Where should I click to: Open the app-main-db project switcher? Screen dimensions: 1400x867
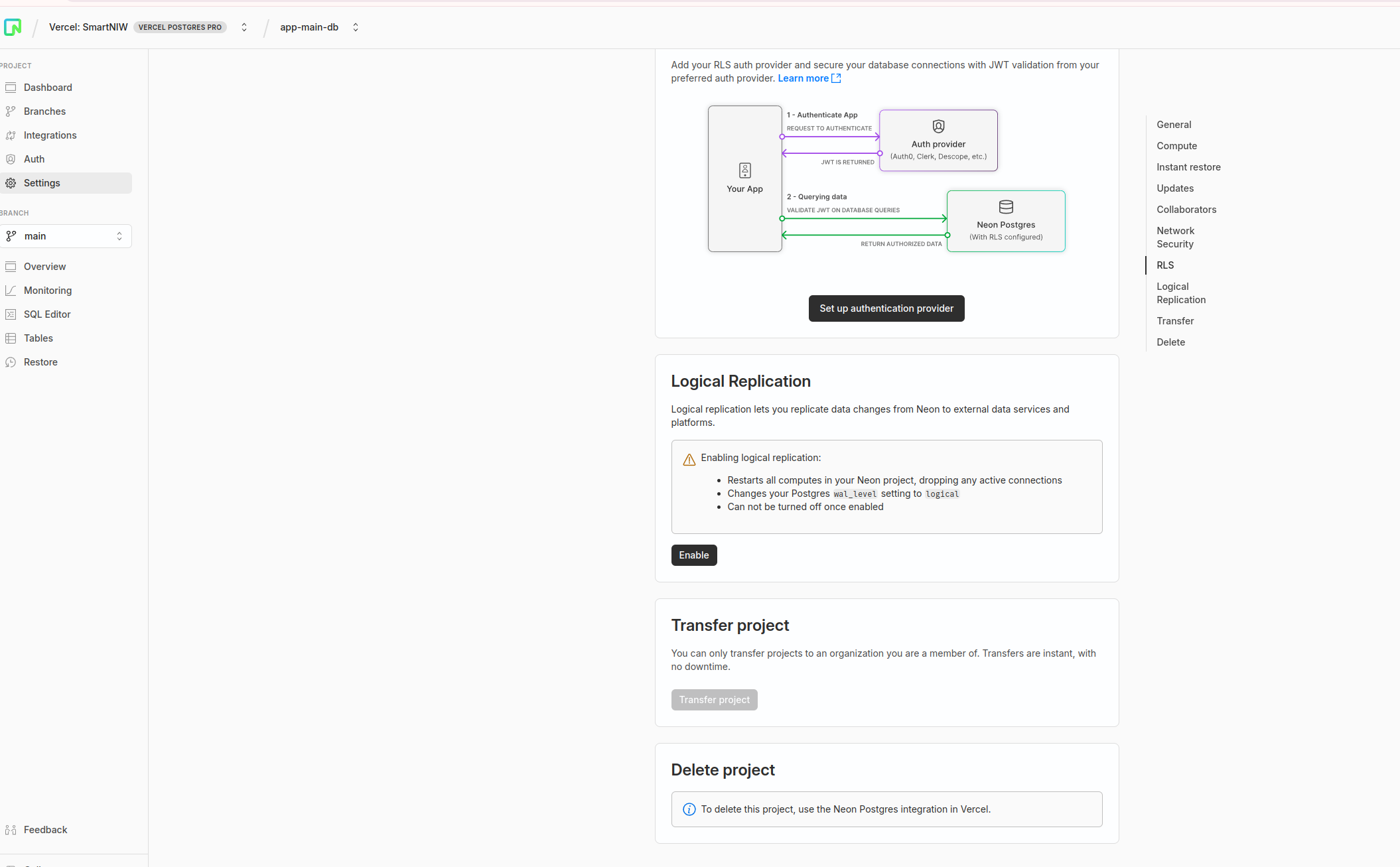pyautogui.click(x=356, y=27)
